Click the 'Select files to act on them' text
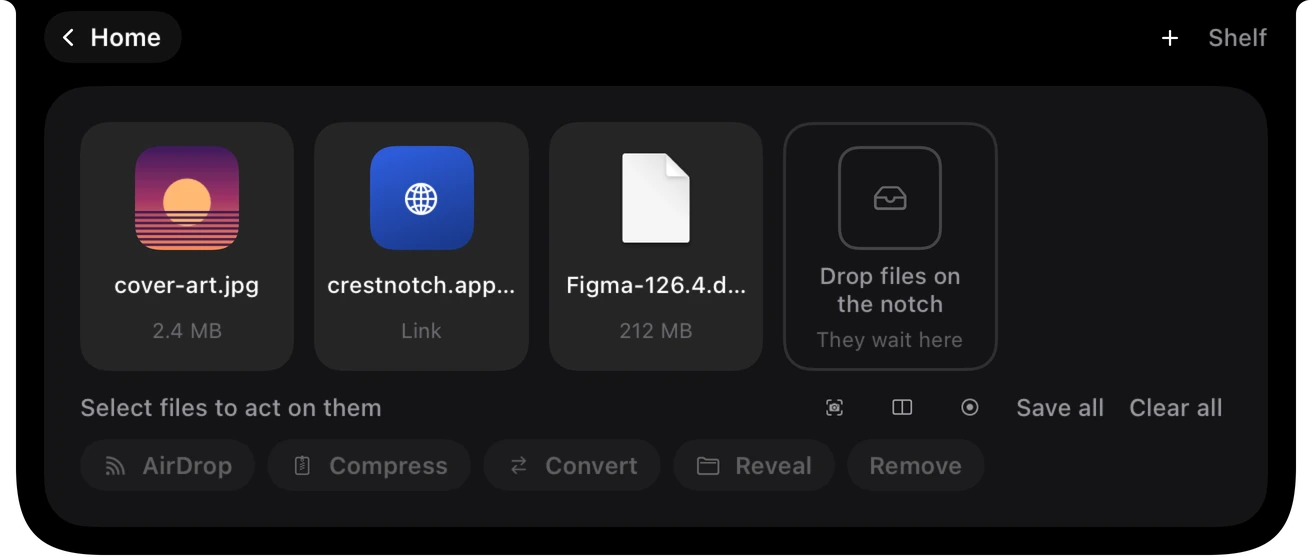Image resolution: width=1312 pixels, height=560 pixels. point(231,408)
